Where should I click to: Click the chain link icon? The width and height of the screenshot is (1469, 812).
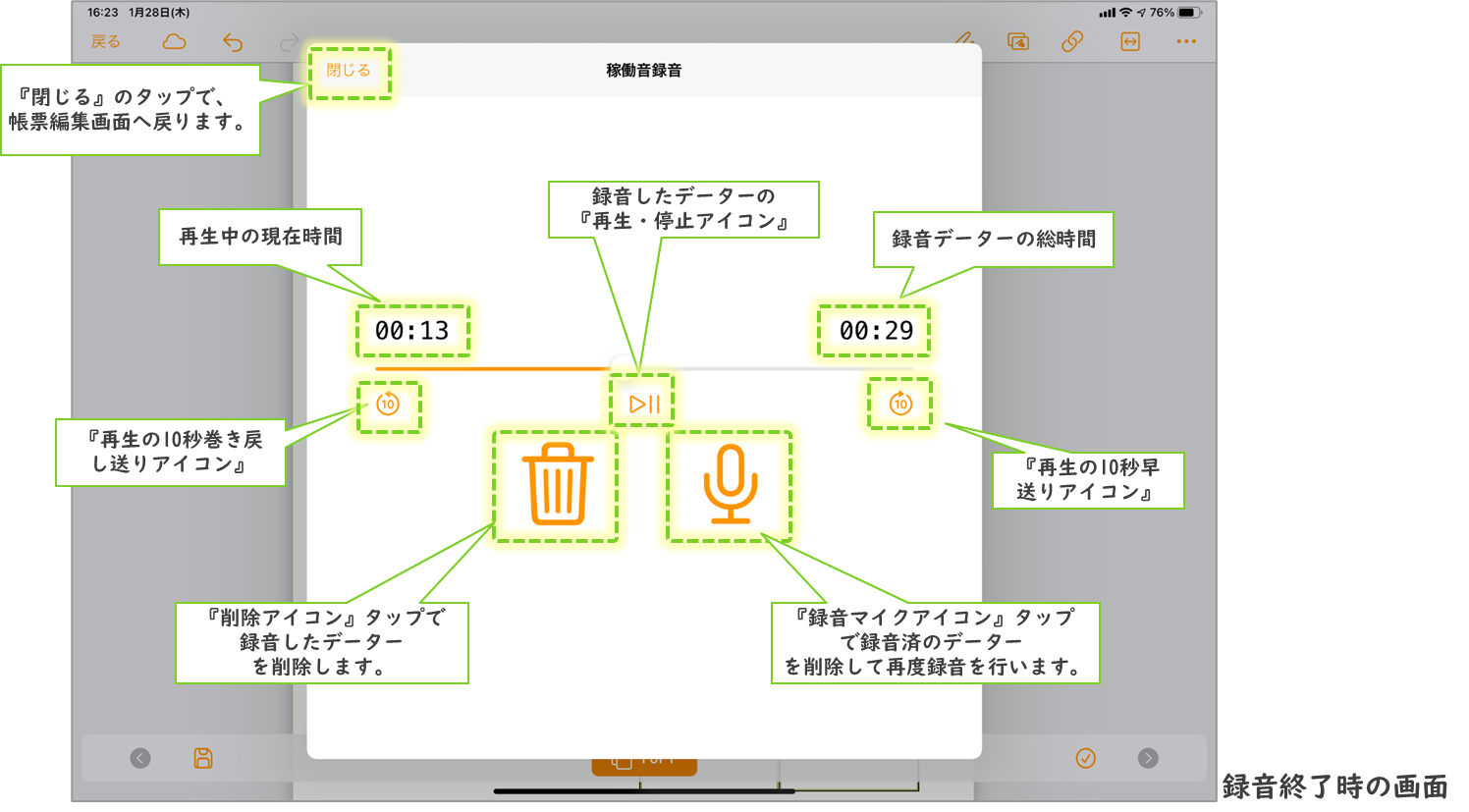[x=1072, y=41]
